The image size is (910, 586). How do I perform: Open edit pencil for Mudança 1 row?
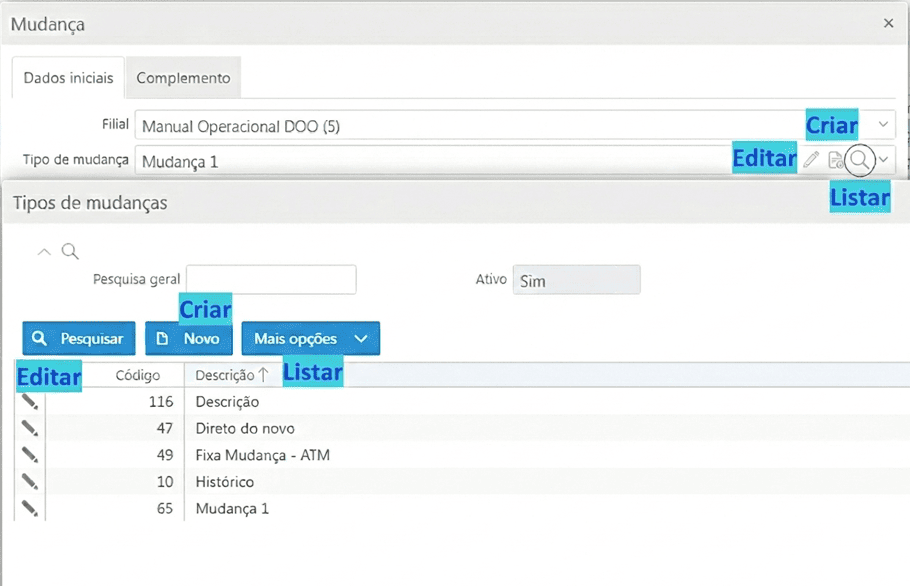(30, 509)
